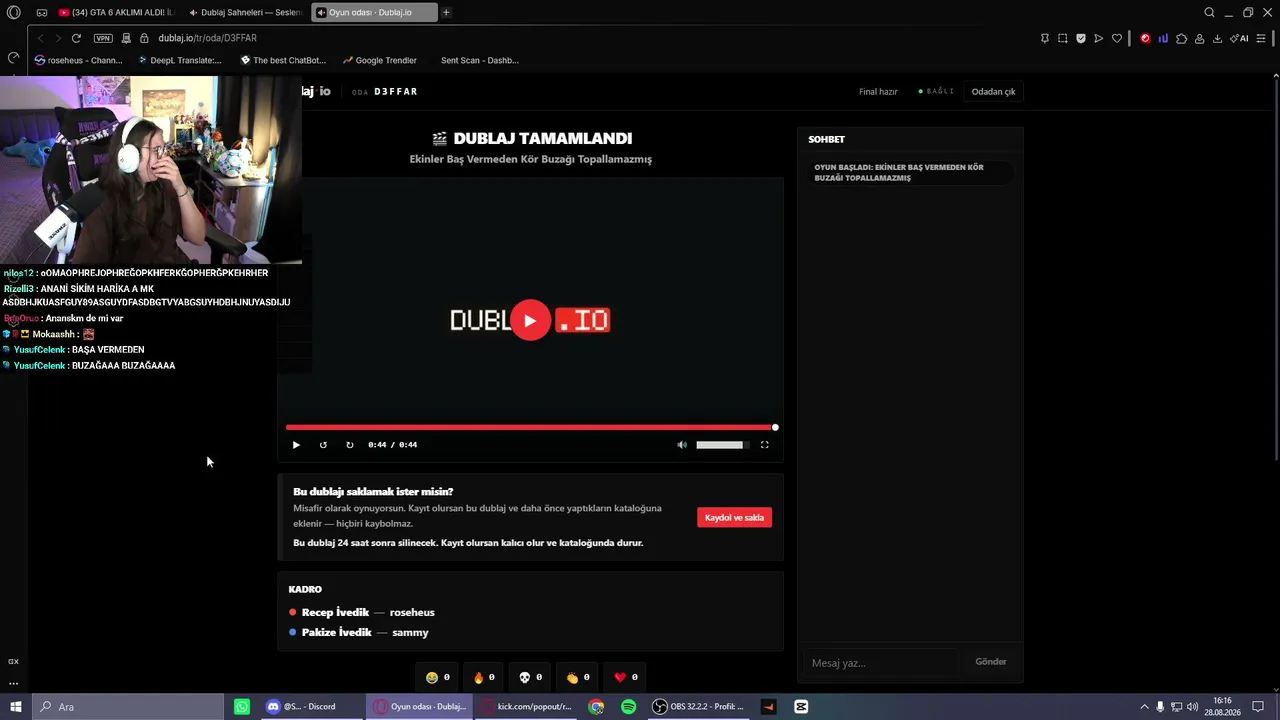Open the extensions puzzle icon
The image size is (1280, 720).
coord(1181,38)
